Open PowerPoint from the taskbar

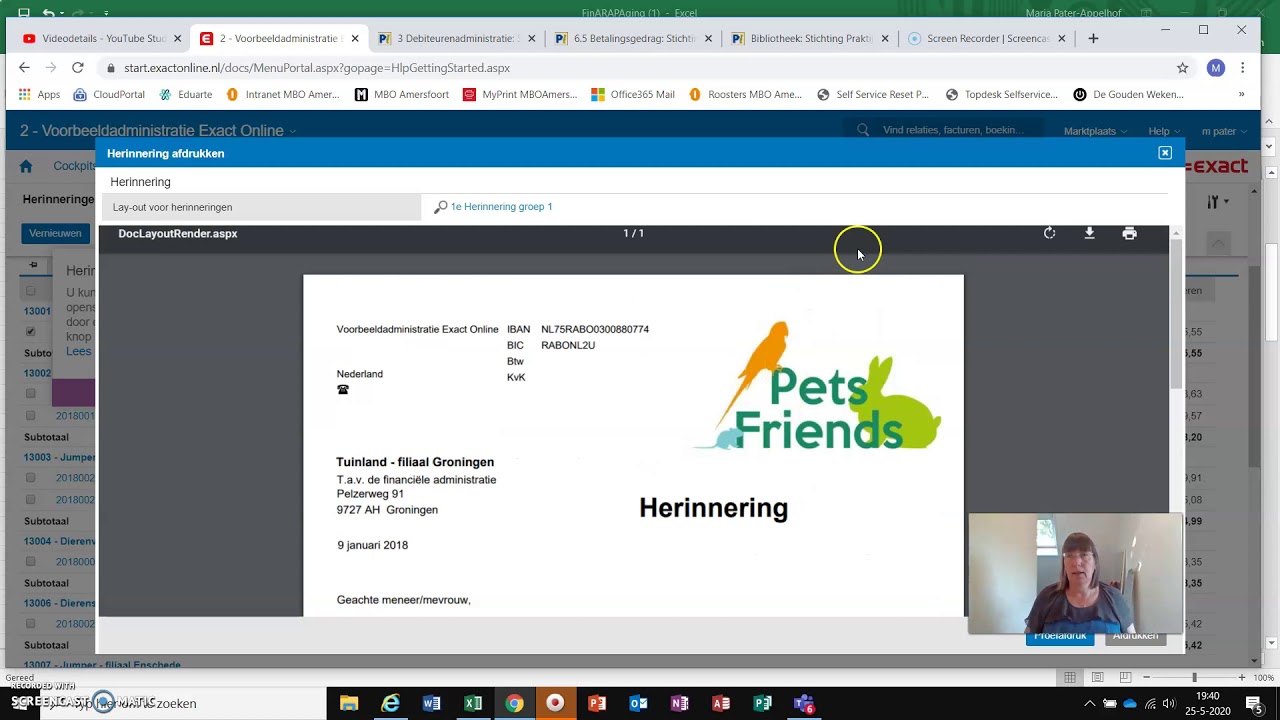(x=597, y=703)
